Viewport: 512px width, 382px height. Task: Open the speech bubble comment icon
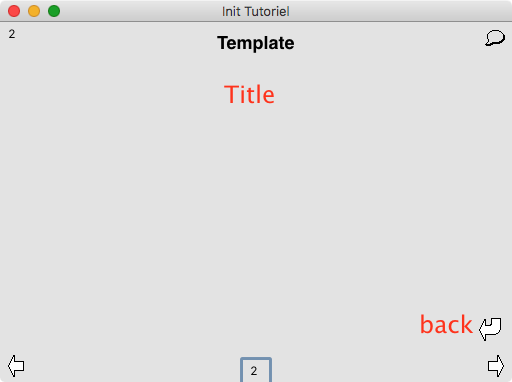pyautogui.click(x=495, y=38)
